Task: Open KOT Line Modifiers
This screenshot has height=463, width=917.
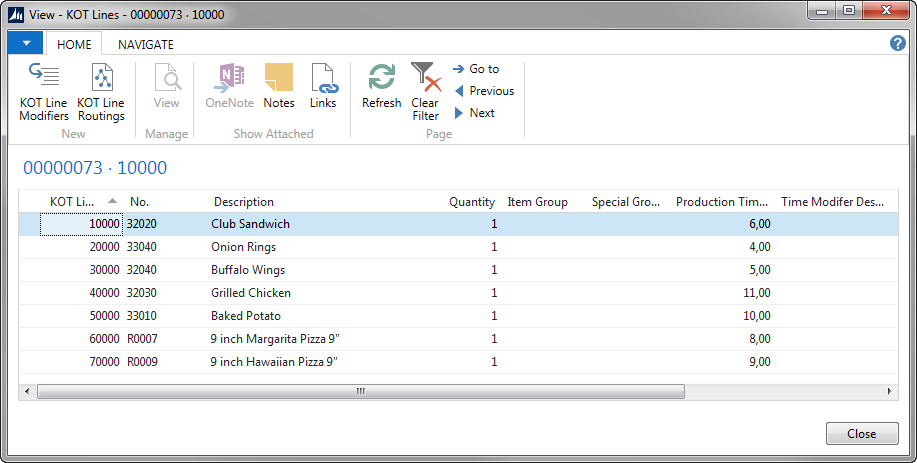Action: click(x=44, y=91)
